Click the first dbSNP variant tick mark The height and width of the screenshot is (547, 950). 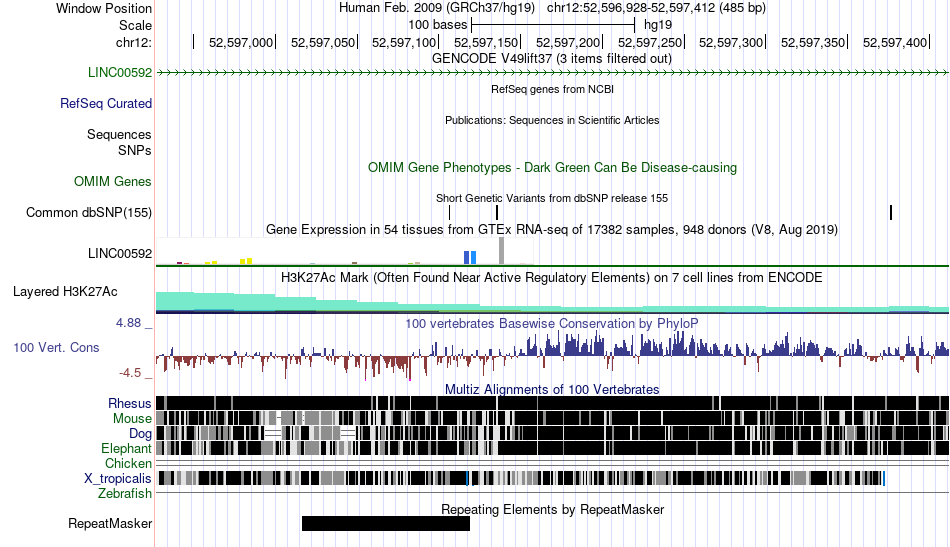(450, 212)
